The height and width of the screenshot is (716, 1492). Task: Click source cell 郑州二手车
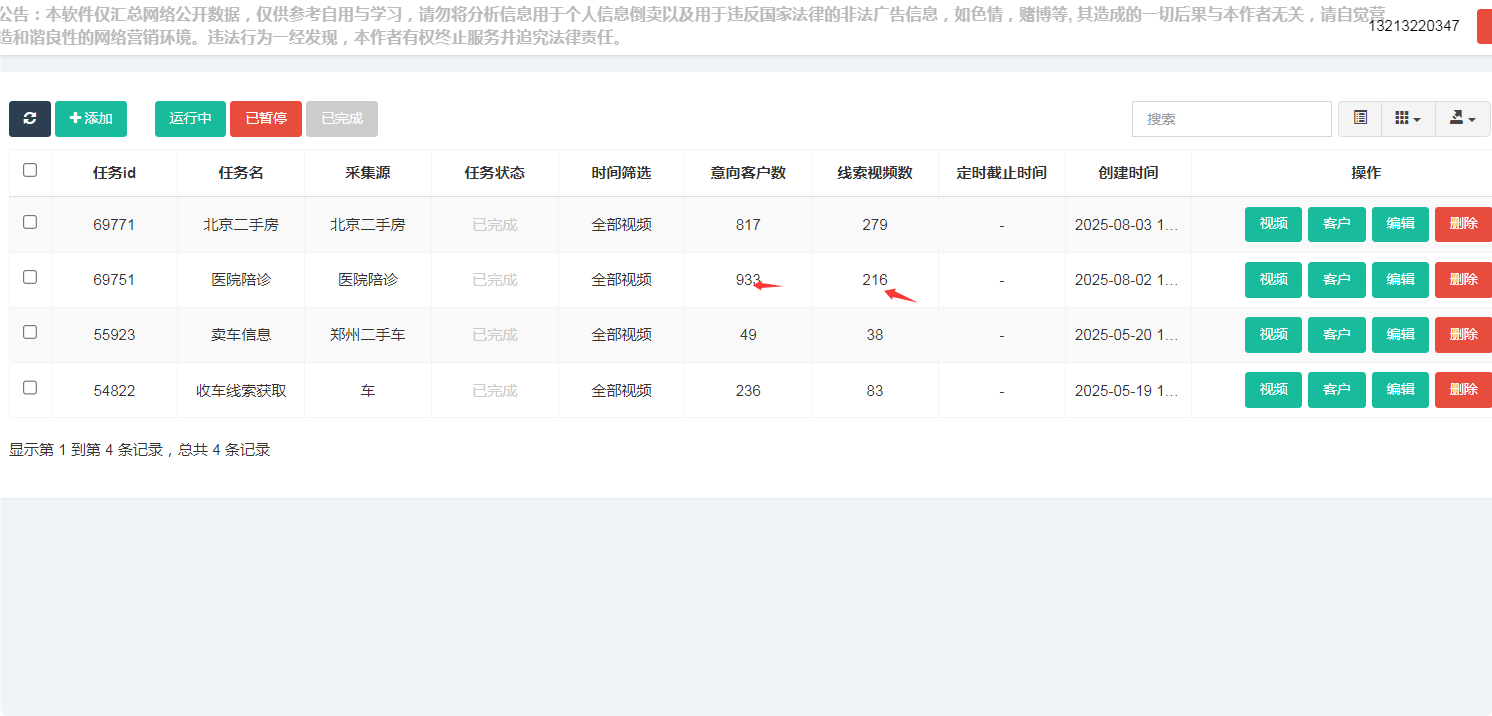[x=368, y=335]
